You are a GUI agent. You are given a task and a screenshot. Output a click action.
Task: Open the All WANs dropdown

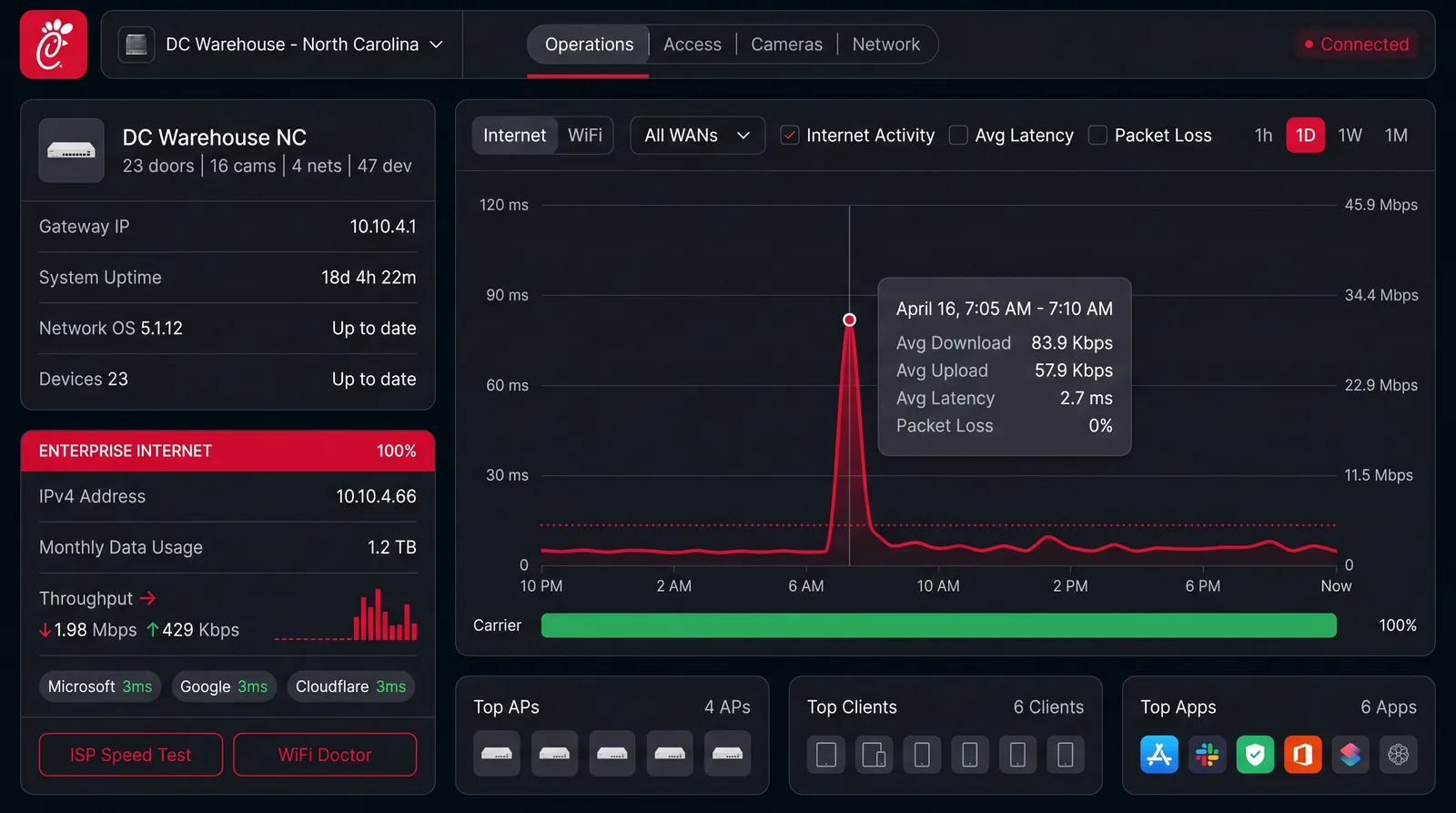(697, 136)
